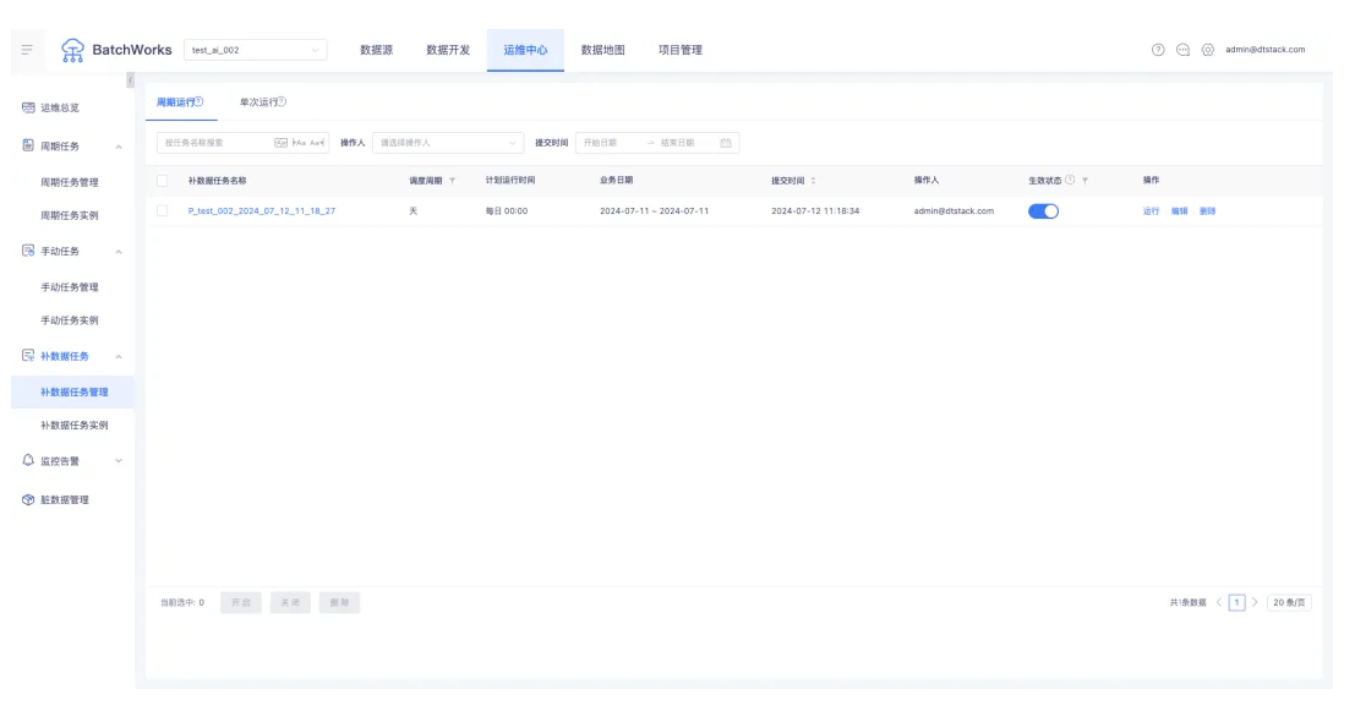Go to next page arrow

(1255, 602)
